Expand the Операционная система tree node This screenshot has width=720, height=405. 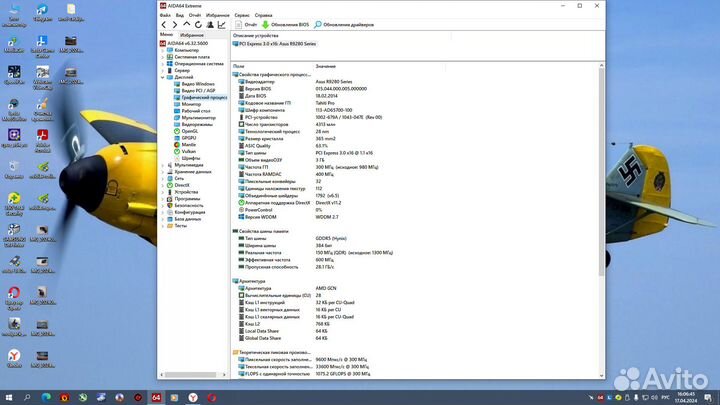[163, 64]
